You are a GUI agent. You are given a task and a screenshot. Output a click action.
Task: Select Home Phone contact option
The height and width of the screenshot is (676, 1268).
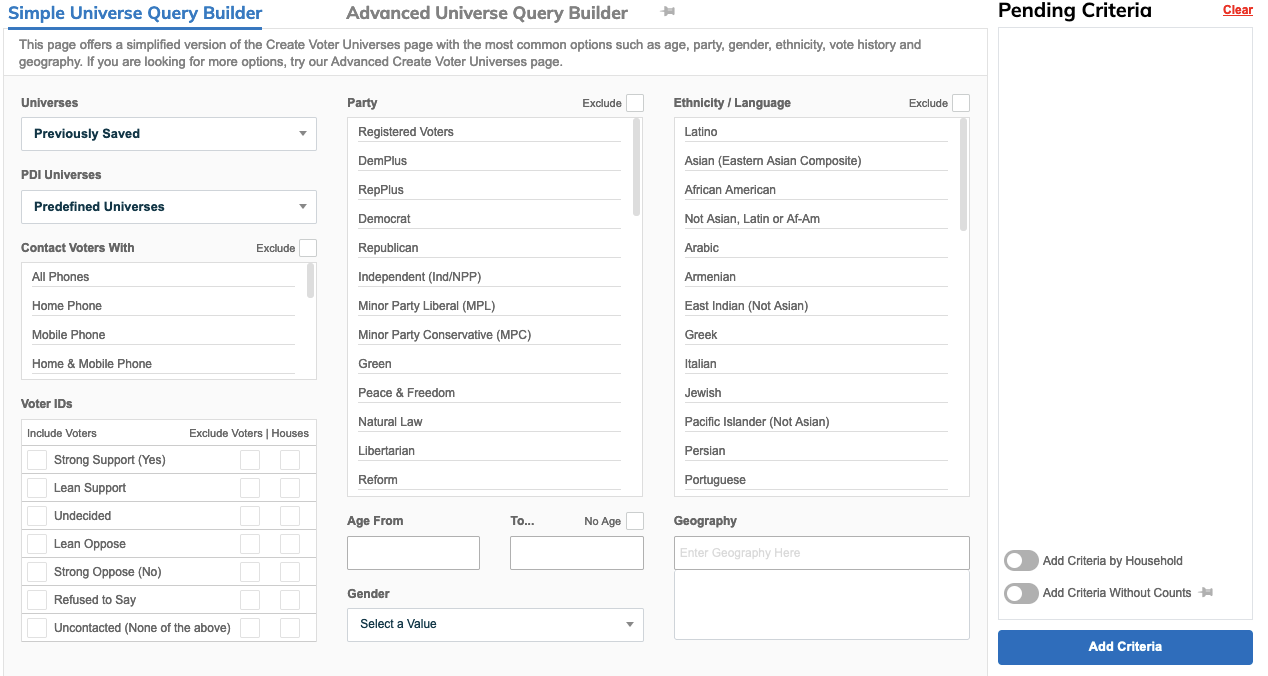click(163, 306)
